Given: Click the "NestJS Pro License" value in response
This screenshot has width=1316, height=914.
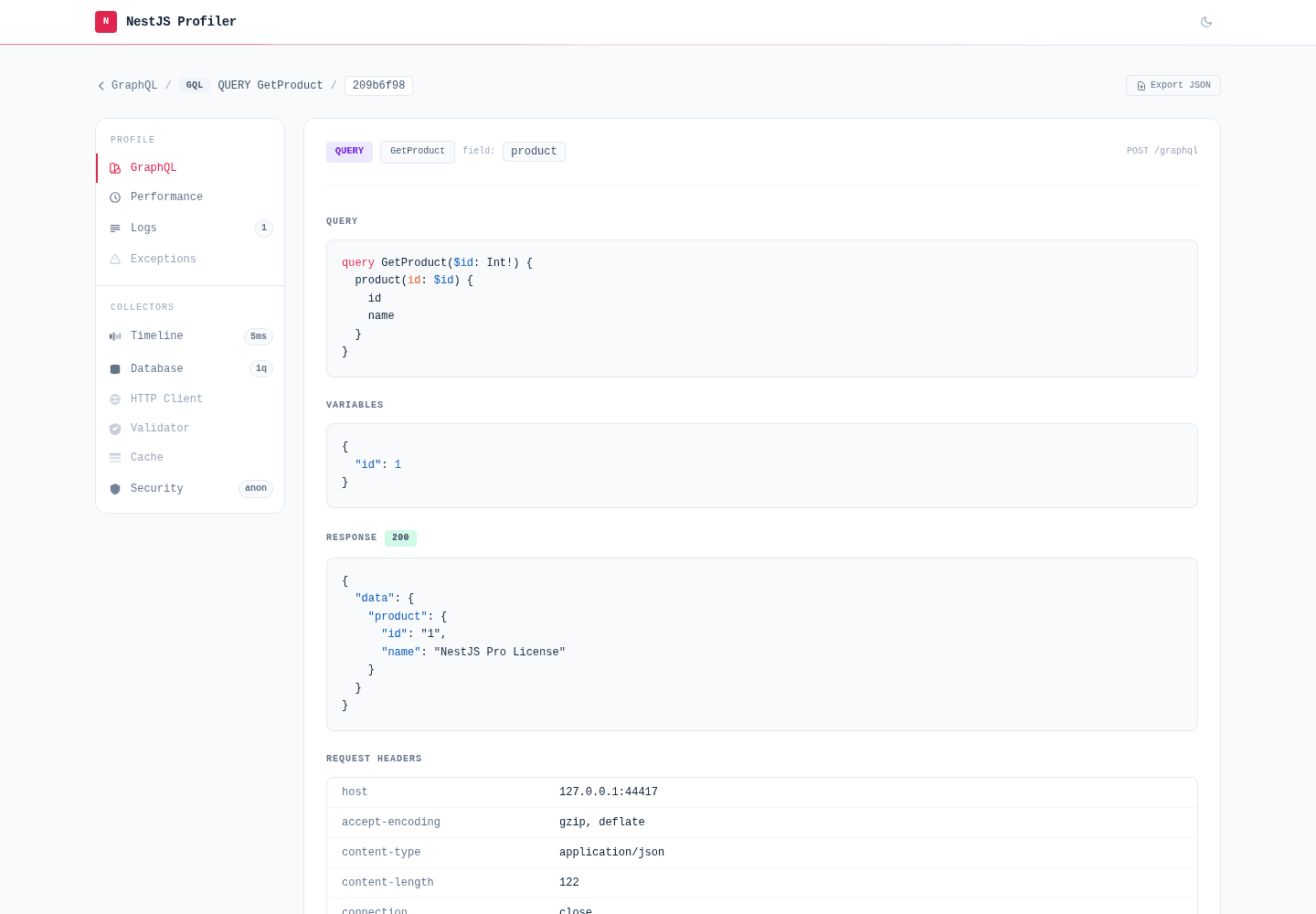Looking at the screenshot, I should point(500,653).
